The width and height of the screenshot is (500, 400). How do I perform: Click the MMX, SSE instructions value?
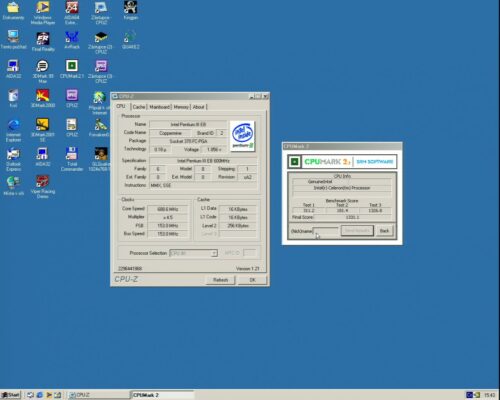(x=203, y=185)
